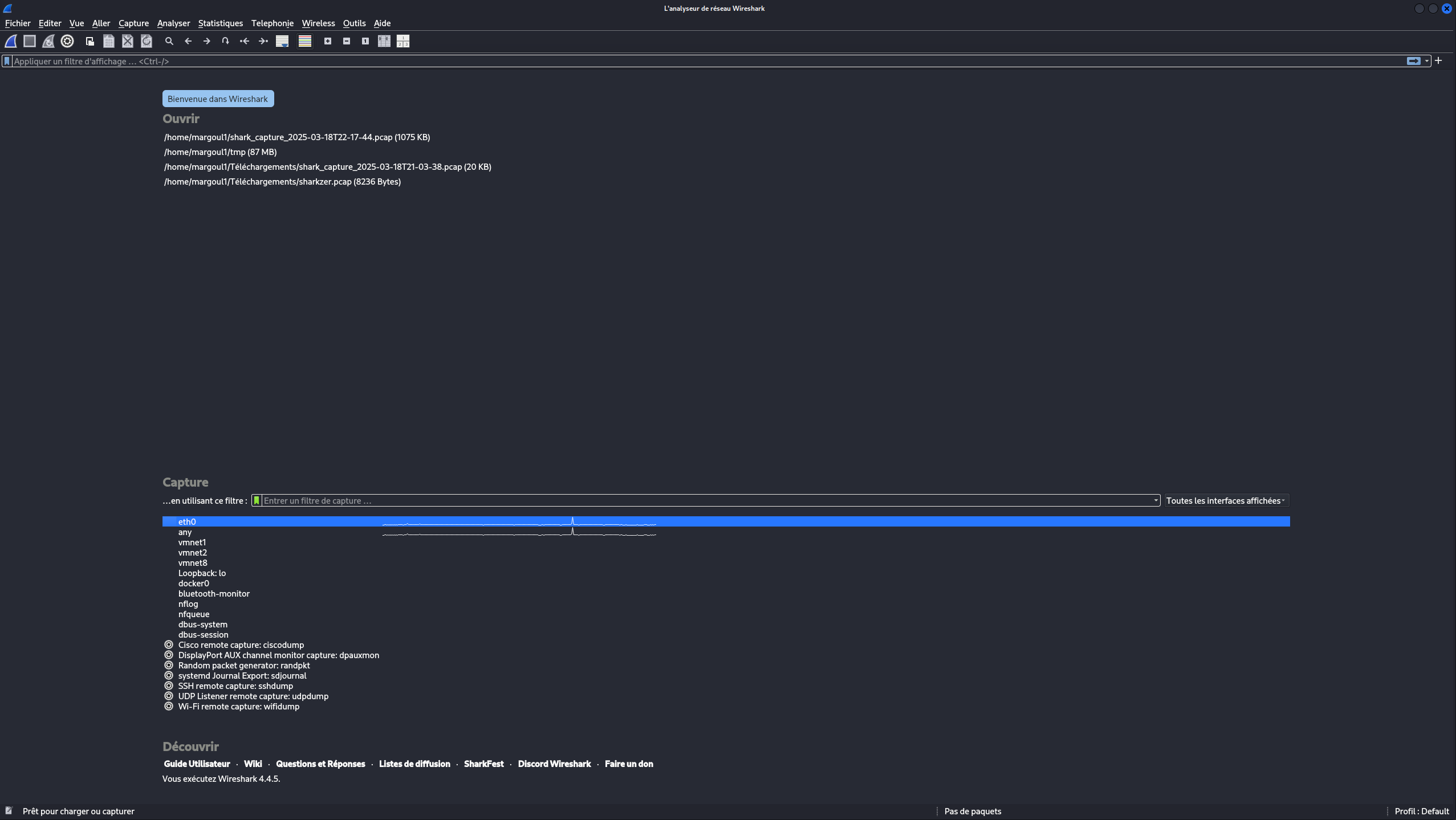Click the go to specified packet icon

pyautogui.click(x=226, y=41)
